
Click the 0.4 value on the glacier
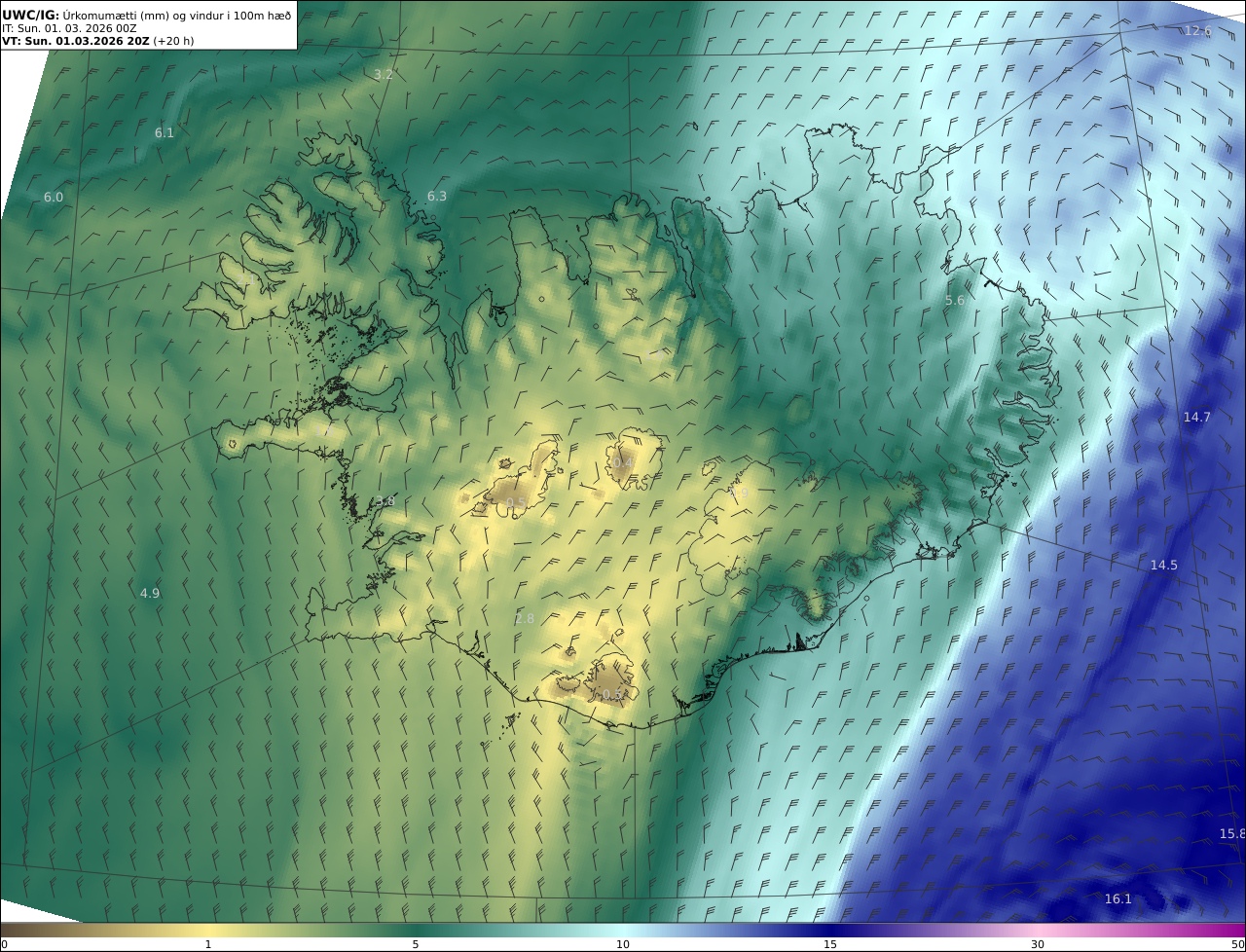point(623,461)
